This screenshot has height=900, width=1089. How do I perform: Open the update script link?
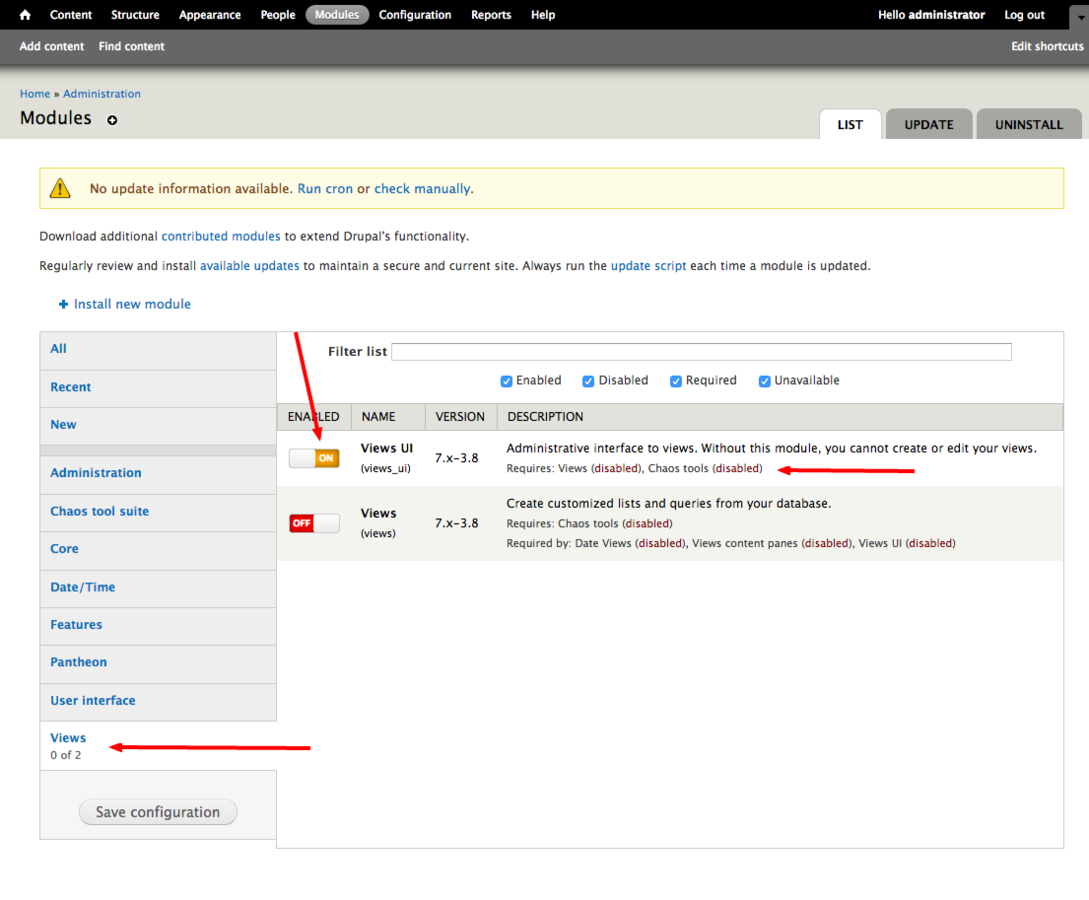pos(648,266)
